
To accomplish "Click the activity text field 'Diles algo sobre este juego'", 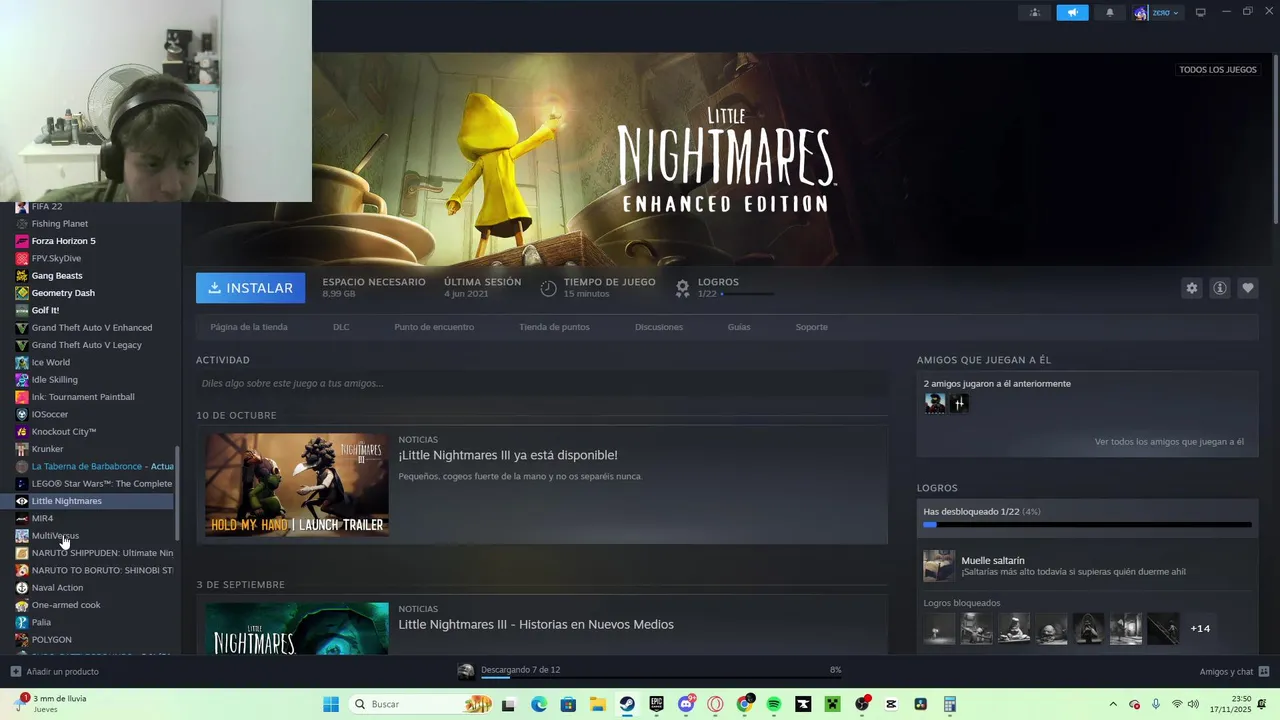I will [542, 383].
